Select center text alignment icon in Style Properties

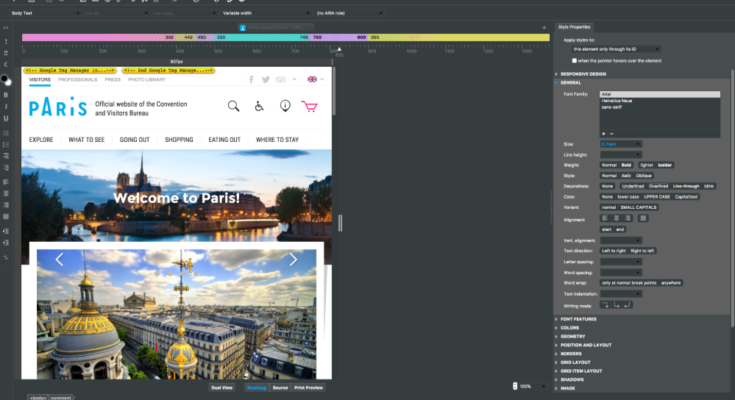[616, 218]
